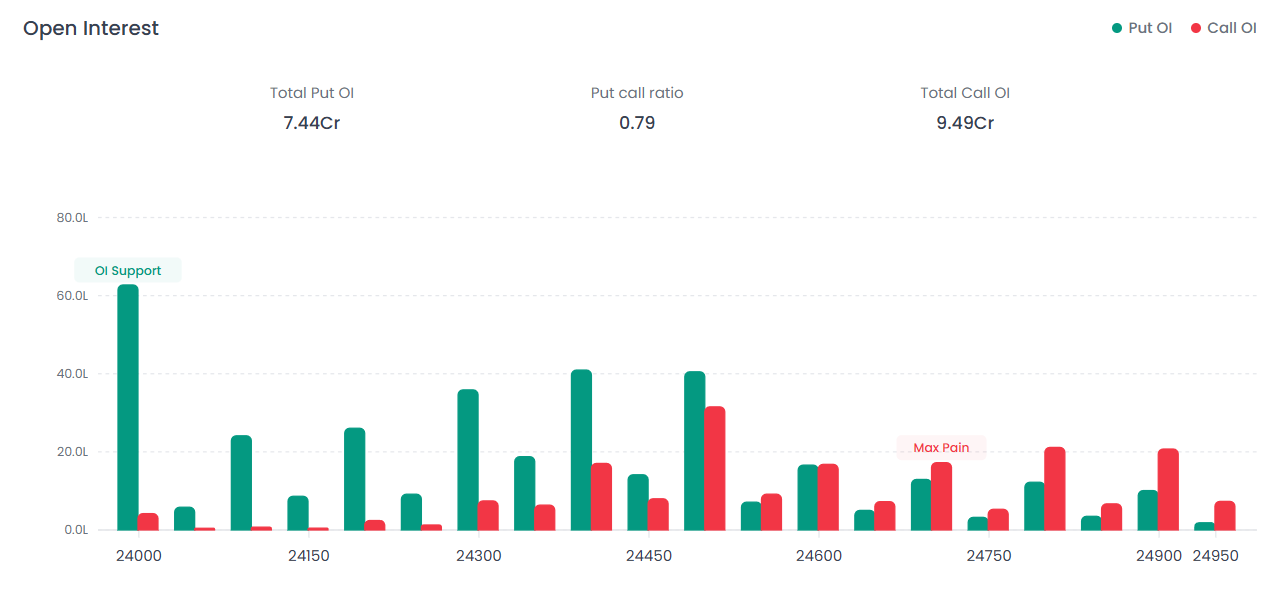Click the 24750 strike axis label

pos(989,555)
